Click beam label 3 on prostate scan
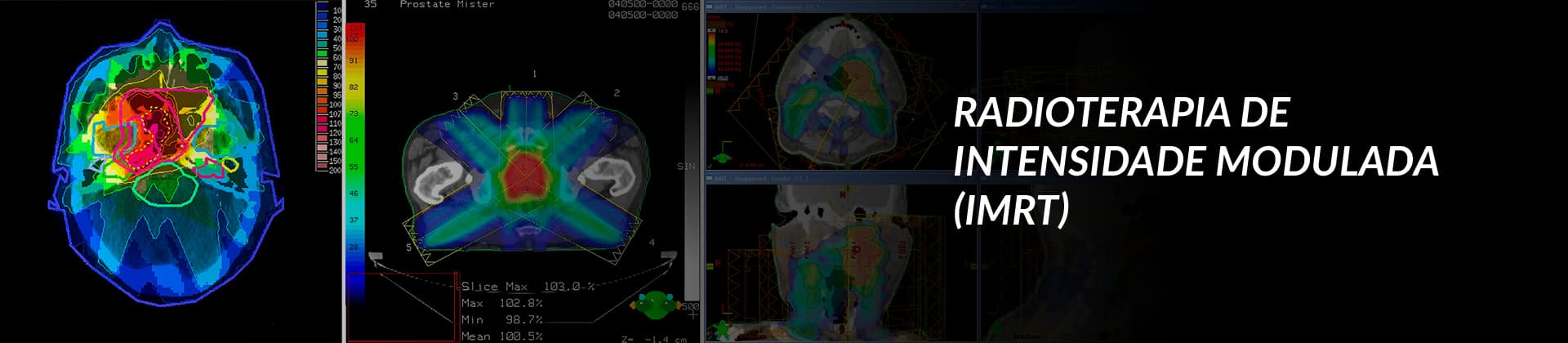This screenshot has width=1568, height=343. pyautogui.click(x=456, y=96)
